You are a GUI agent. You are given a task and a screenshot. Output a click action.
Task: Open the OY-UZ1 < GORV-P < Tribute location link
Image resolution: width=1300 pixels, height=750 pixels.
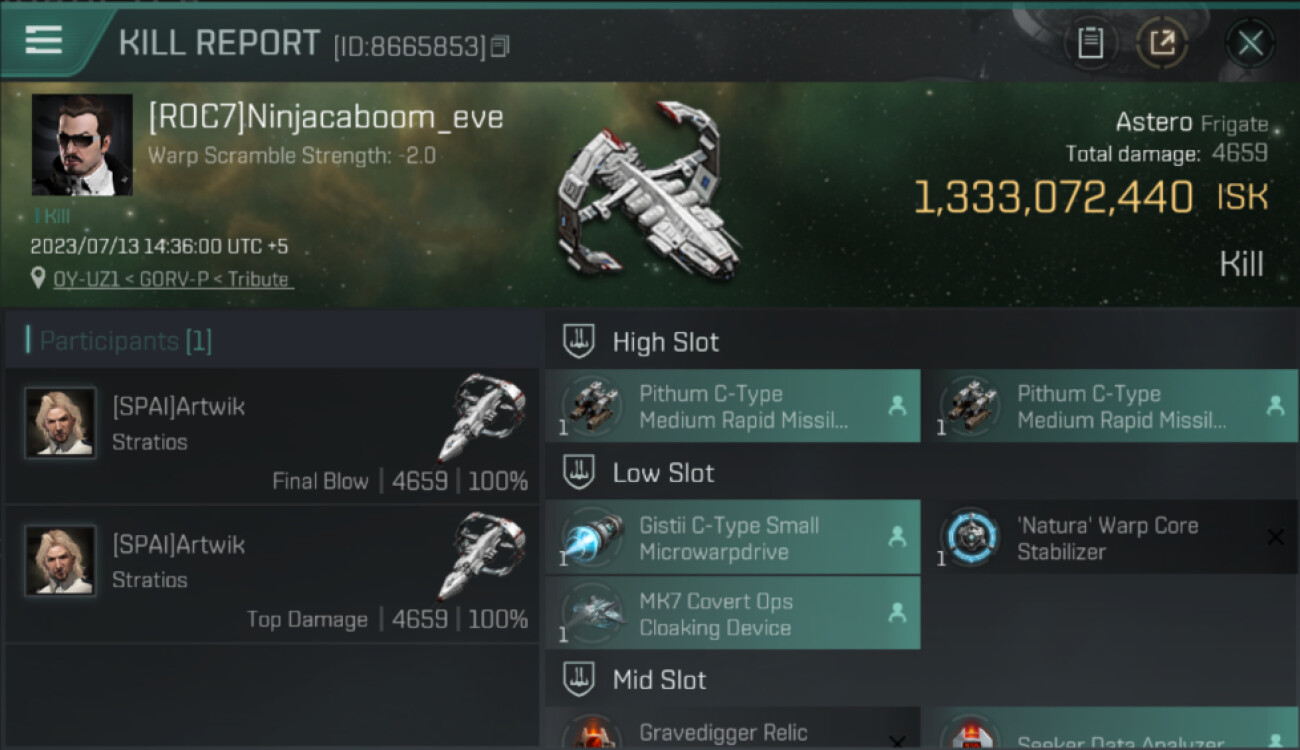coord(172,279)
